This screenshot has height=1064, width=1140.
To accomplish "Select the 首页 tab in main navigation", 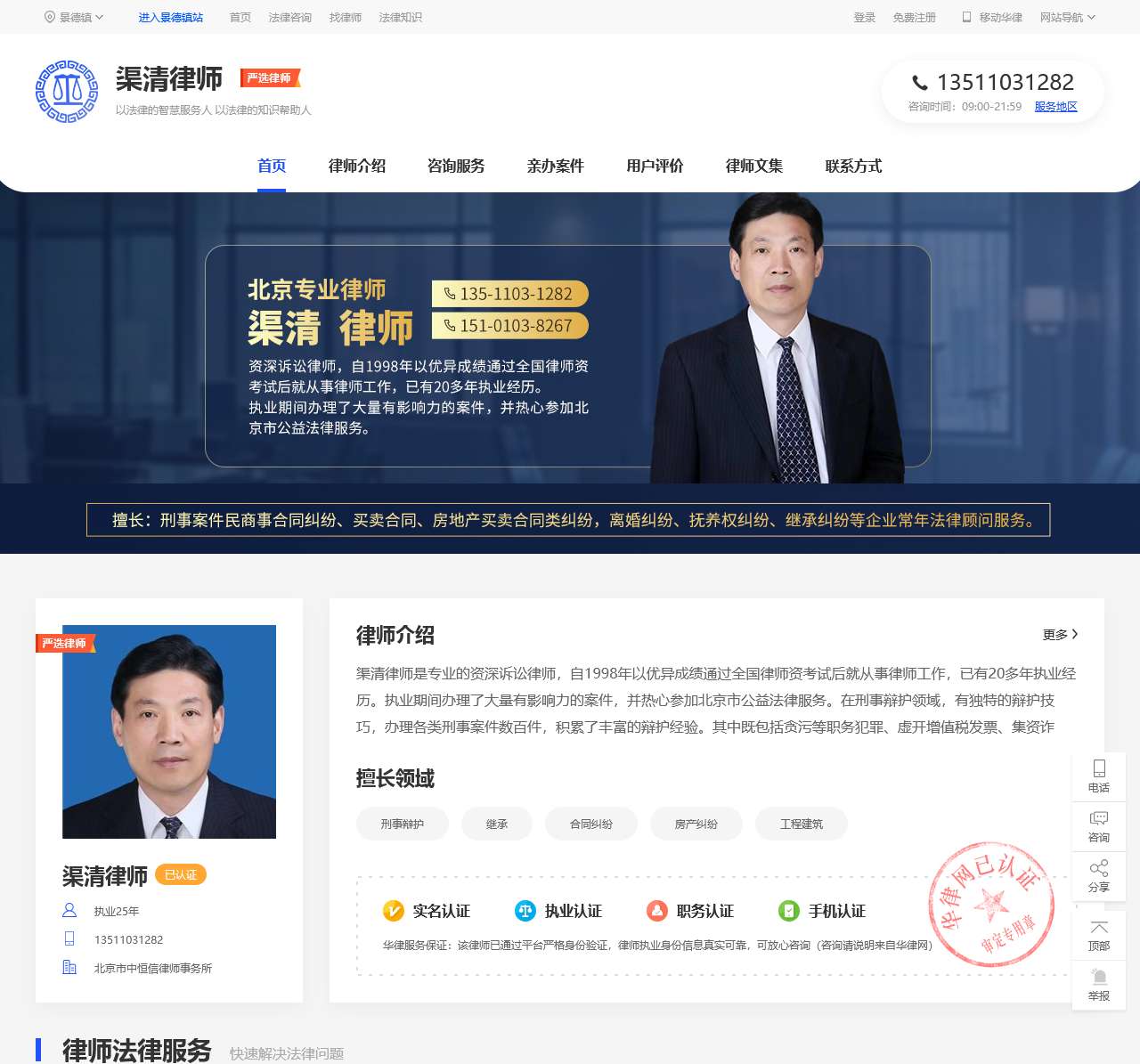I will (x=272, y=166).
